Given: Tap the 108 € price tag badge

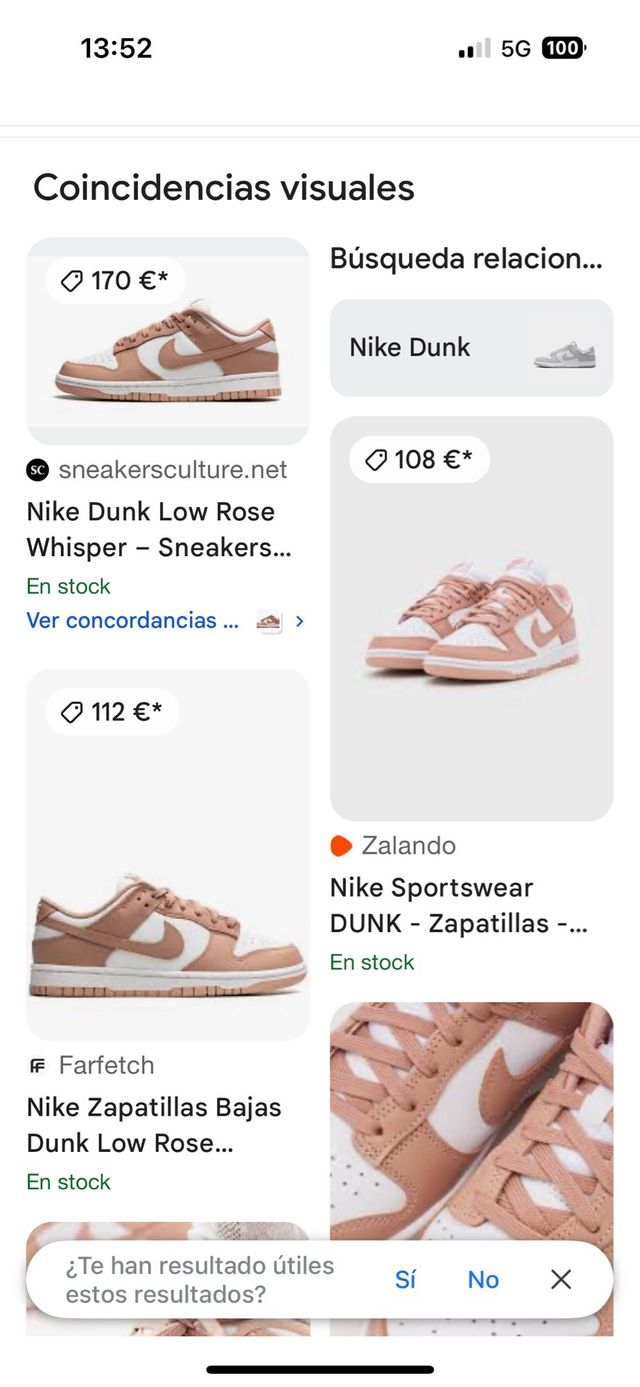Looking at the screenshot, I should (x=419, y=460).
